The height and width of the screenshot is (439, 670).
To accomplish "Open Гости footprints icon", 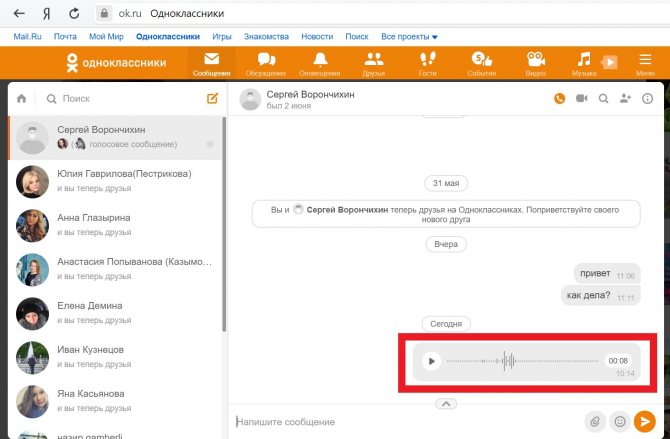I will pos(427,63).
